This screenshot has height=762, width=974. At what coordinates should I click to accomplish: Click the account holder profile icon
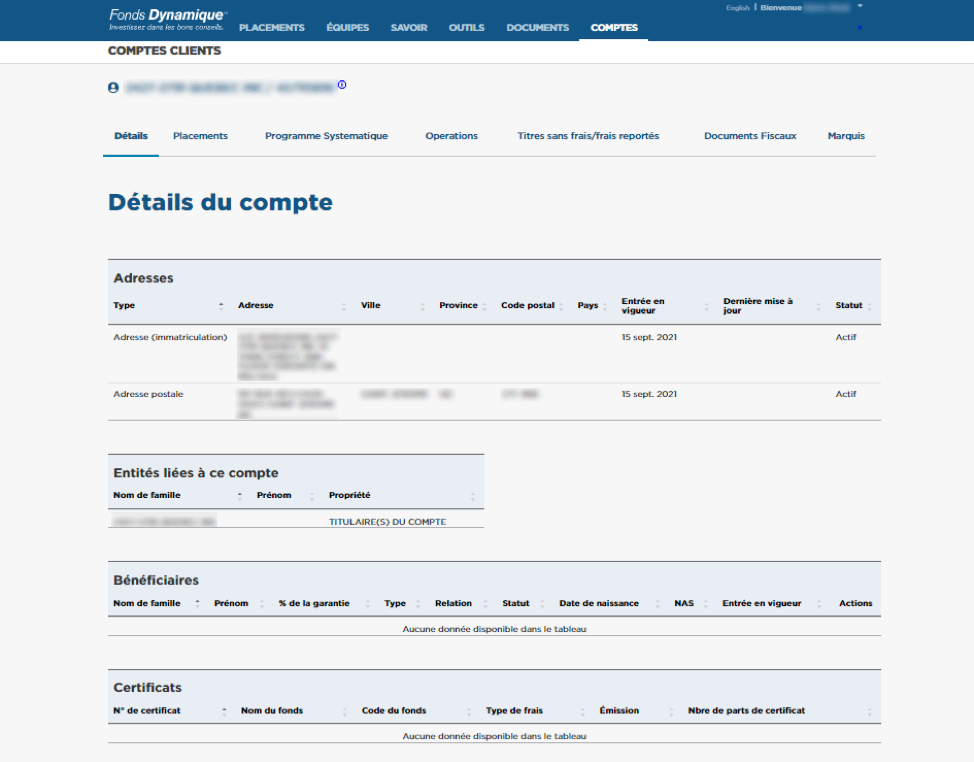113,88
